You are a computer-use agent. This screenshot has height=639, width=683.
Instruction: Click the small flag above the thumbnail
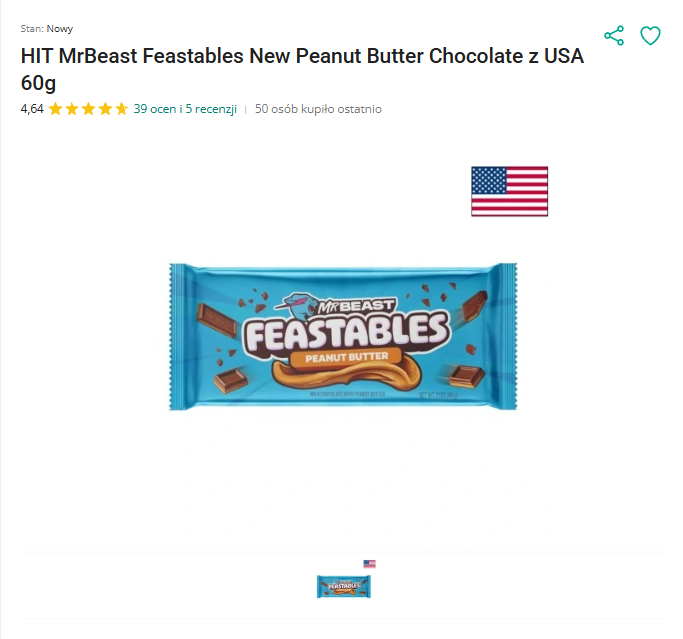[x=369, y=564]
